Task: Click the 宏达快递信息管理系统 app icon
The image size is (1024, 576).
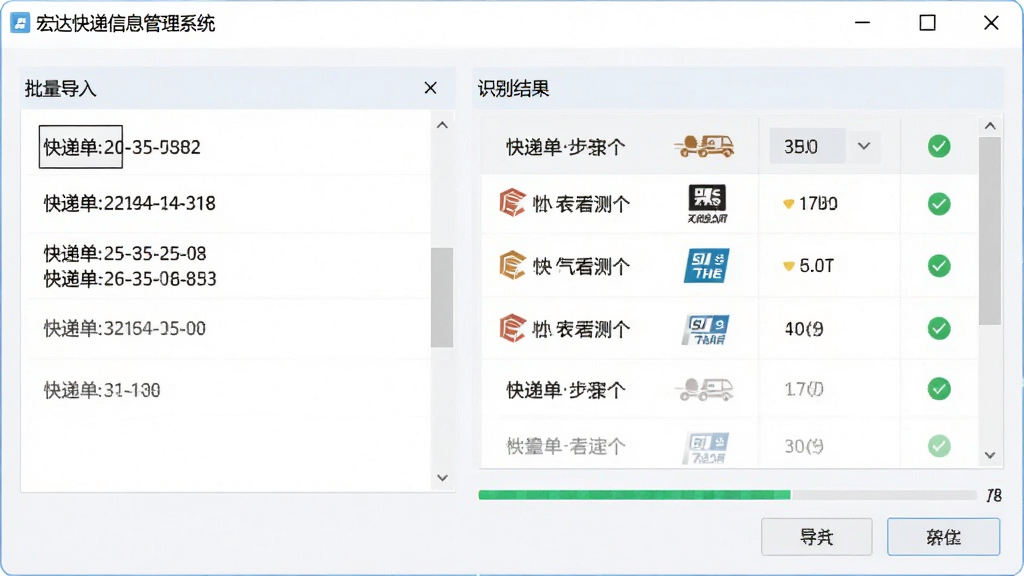Action: pyautogui.click(x=20, y=24)
